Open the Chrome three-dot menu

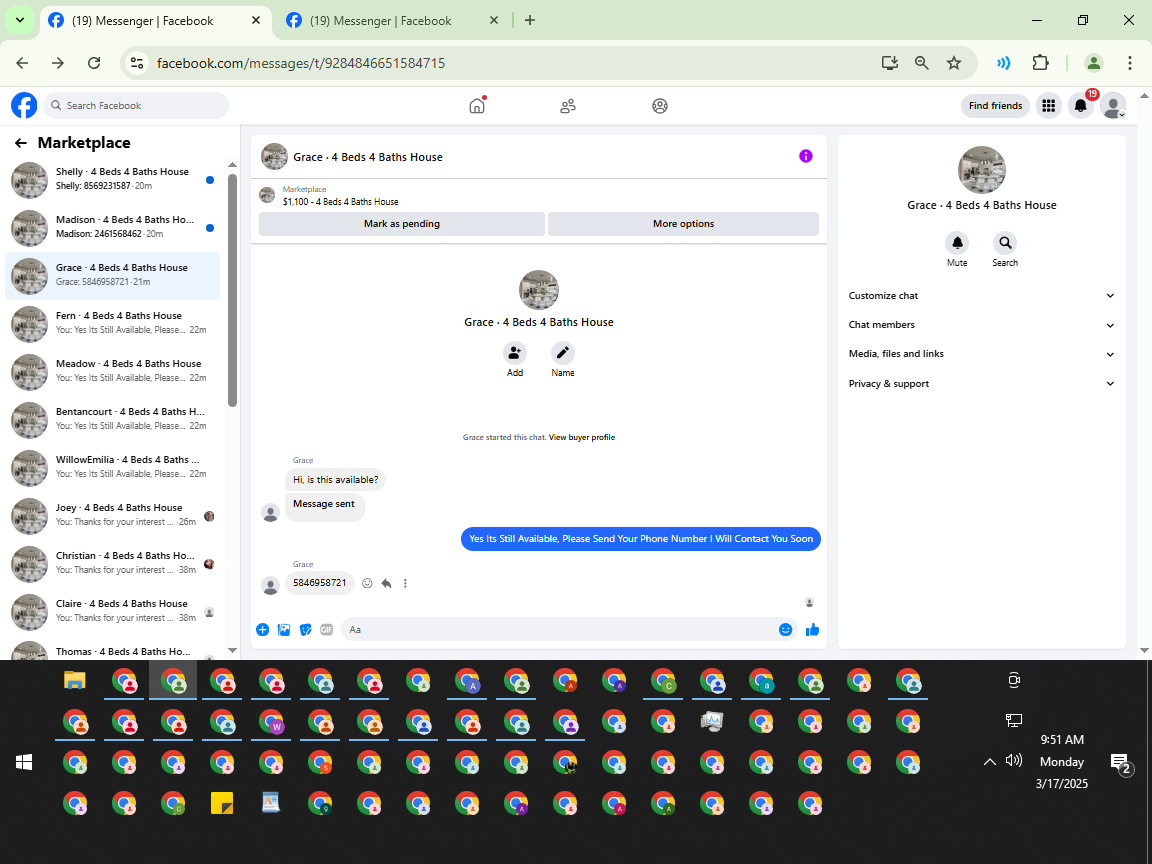point(1129,63)
